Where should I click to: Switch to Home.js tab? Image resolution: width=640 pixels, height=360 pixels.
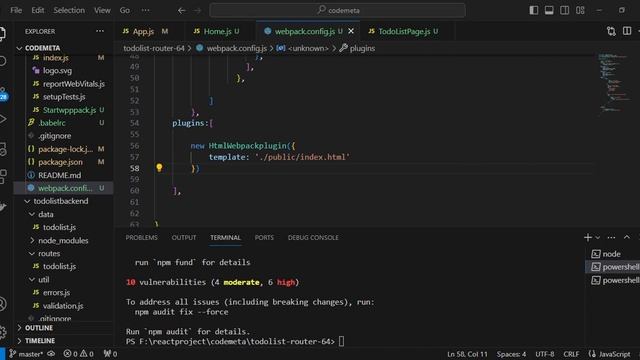[217, 31]
